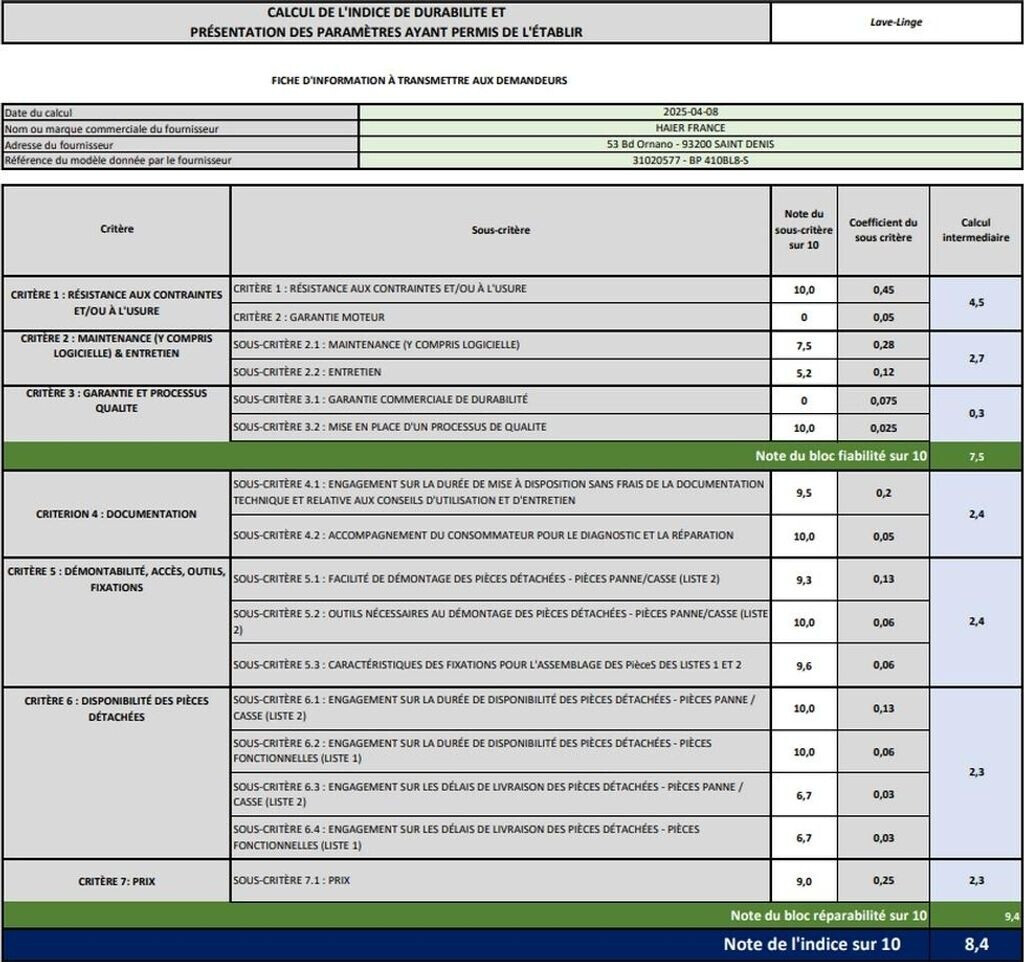Select the ENTRETIEN score 5,2 cell

pyautogui.click(x=804, y=372)
